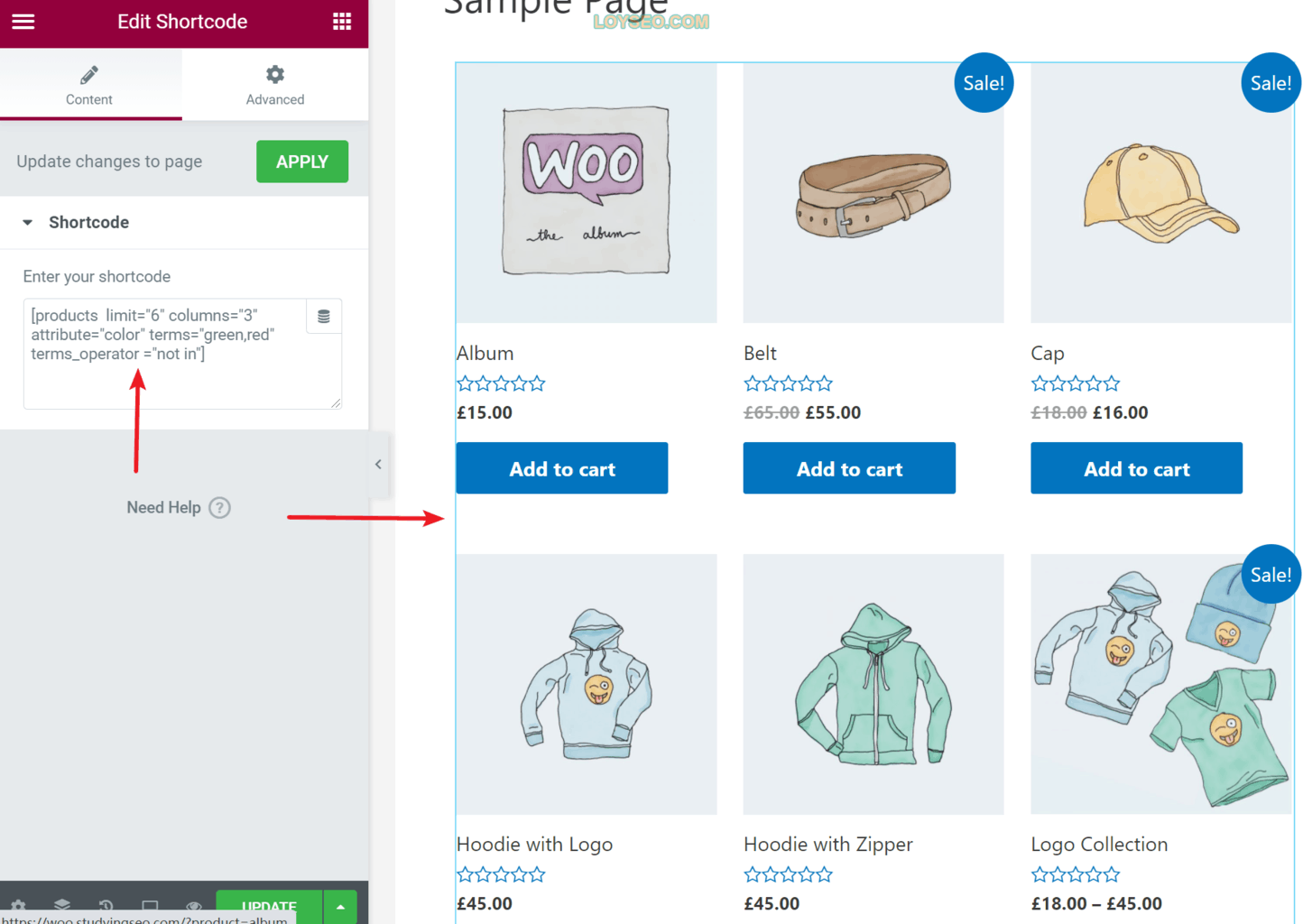
Task: Click the dynamic tags database icon
Action: (x=324, y=317)
